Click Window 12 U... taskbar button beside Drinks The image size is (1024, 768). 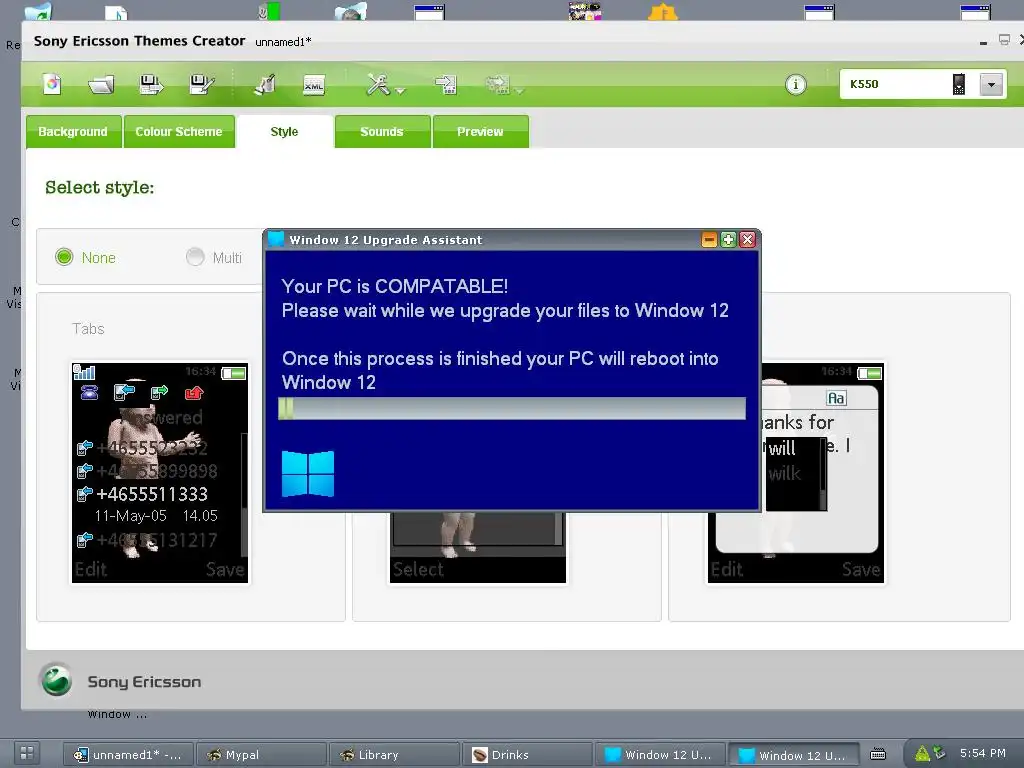[x=660, y=755]
